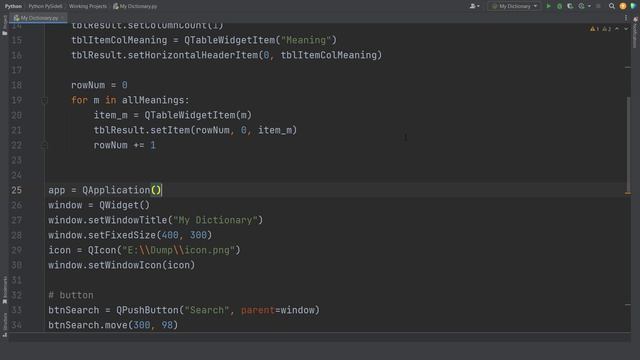
Task: Go to previous highlighted problem arrow
Action: pos(617,29)
